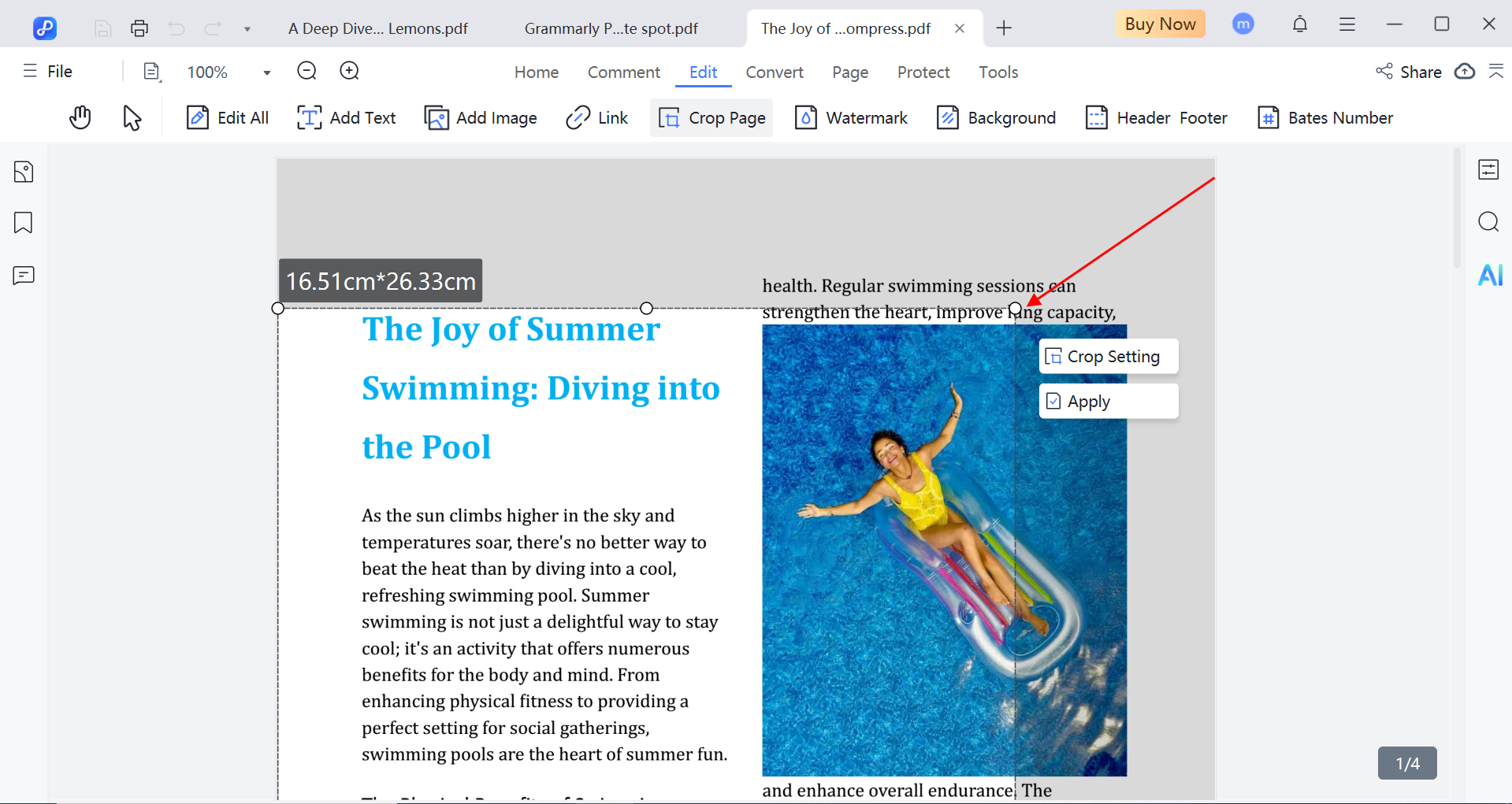Open the File menu
The image size is (1512, 804).
pyautogui.click(x=48, y=72)
